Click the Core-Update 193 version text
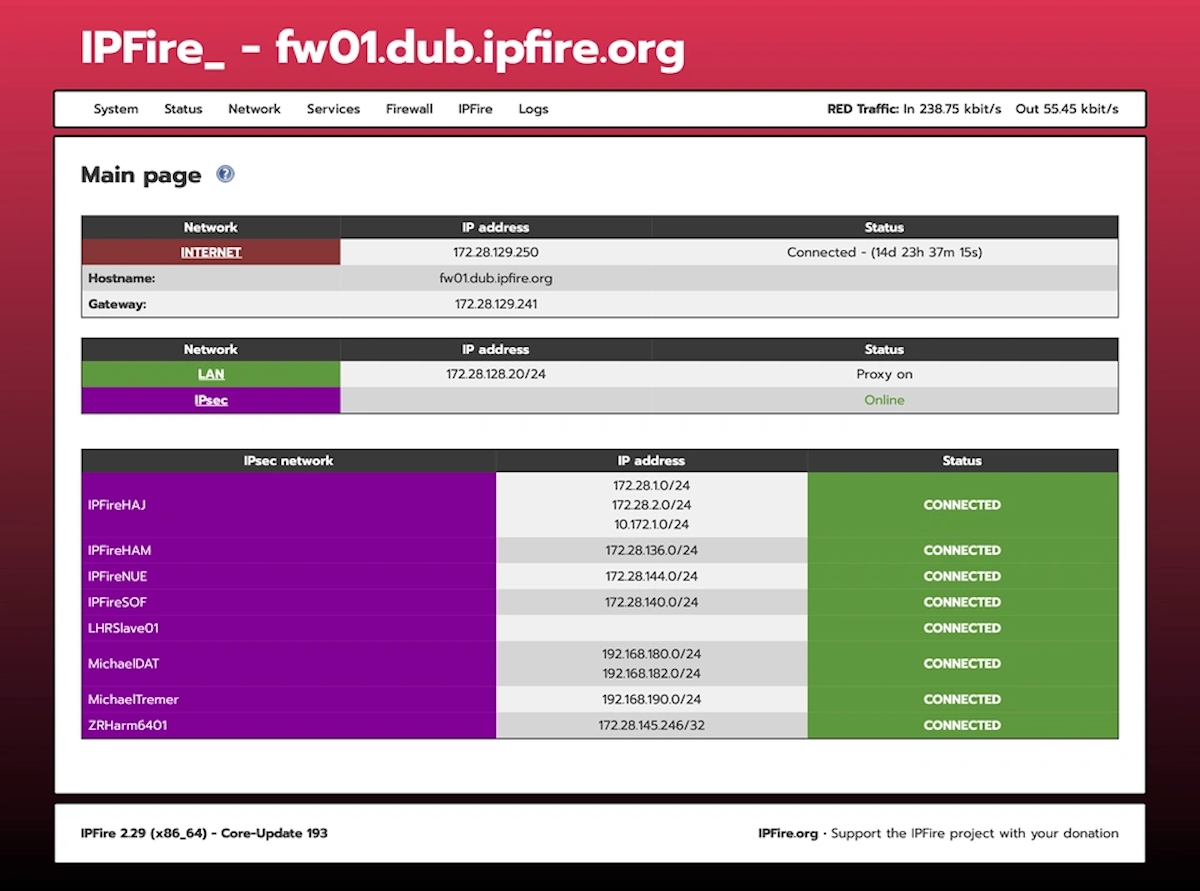Image resolution: width=1200 pixels, height=891 pixels. [x=274, y=833]
